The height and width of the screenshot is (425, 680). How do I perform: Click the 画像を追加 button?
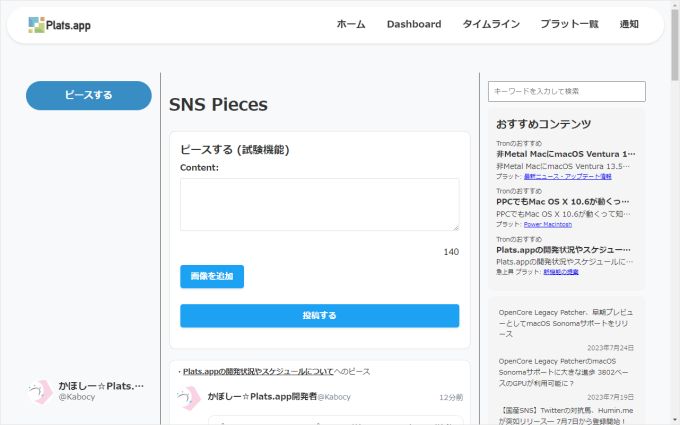212,276
